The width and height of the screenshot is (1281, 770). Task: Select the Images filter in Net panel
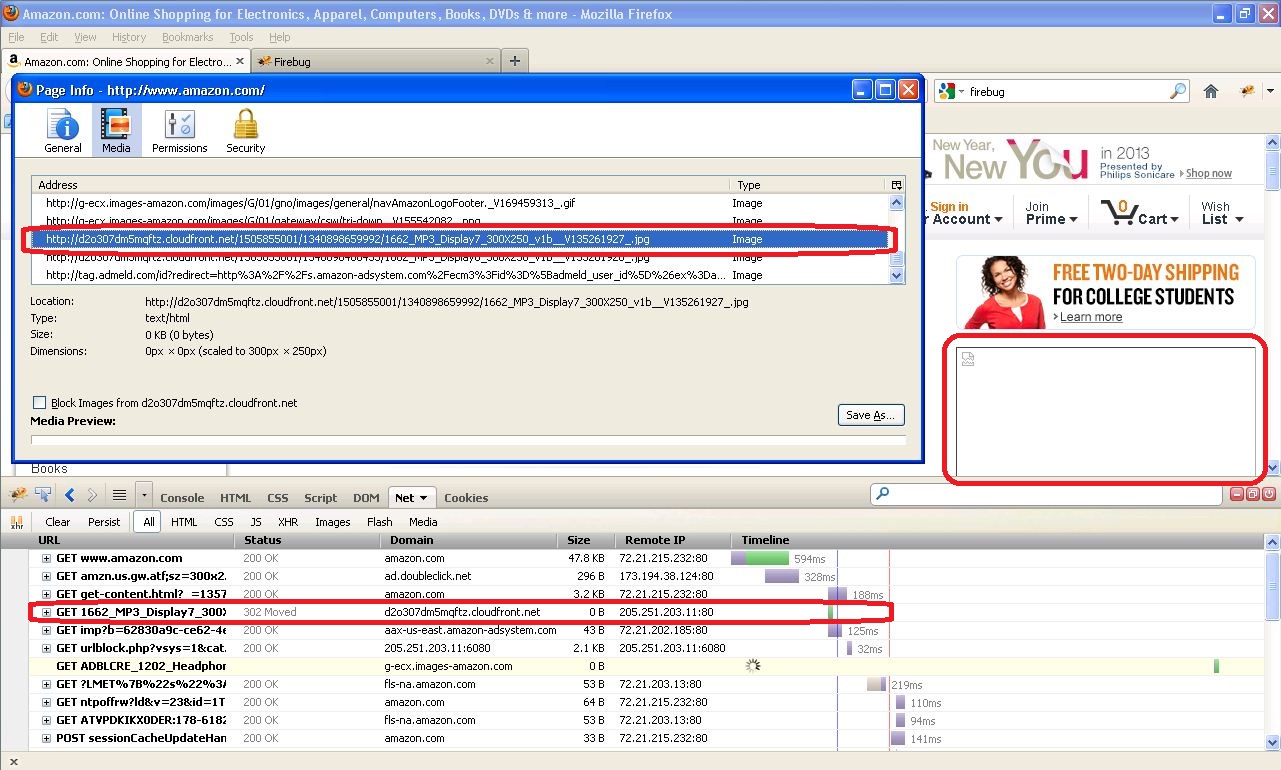(332, 522)
